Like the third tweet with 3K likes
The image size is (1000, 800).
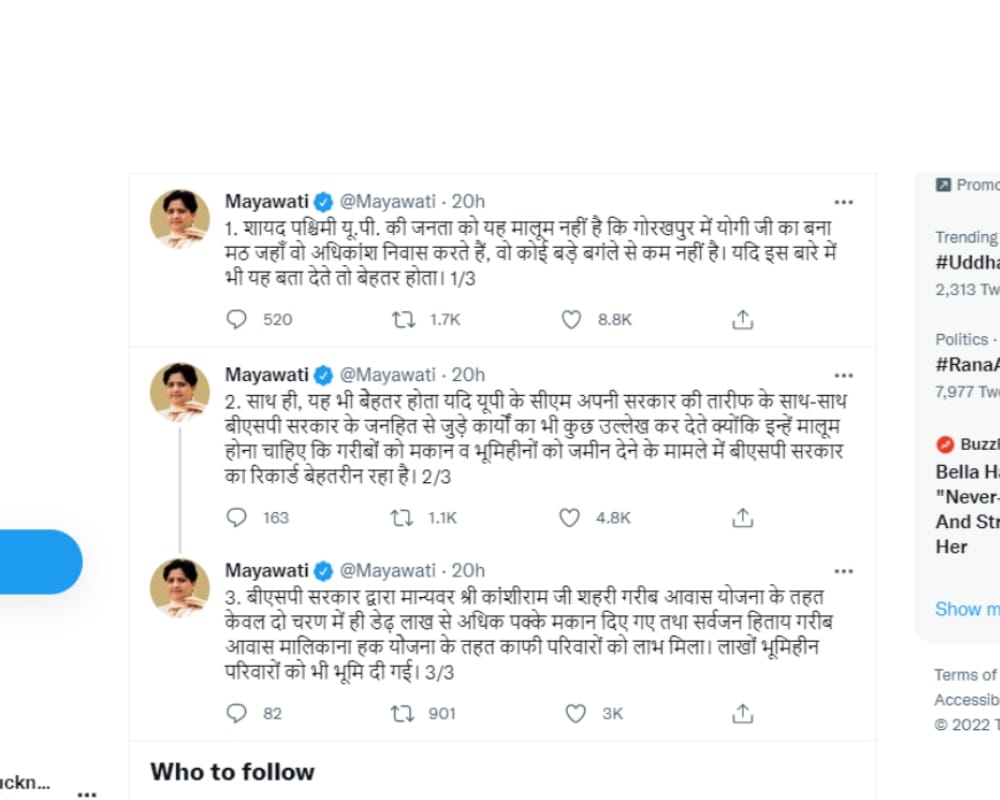click(x=575, y=713)
